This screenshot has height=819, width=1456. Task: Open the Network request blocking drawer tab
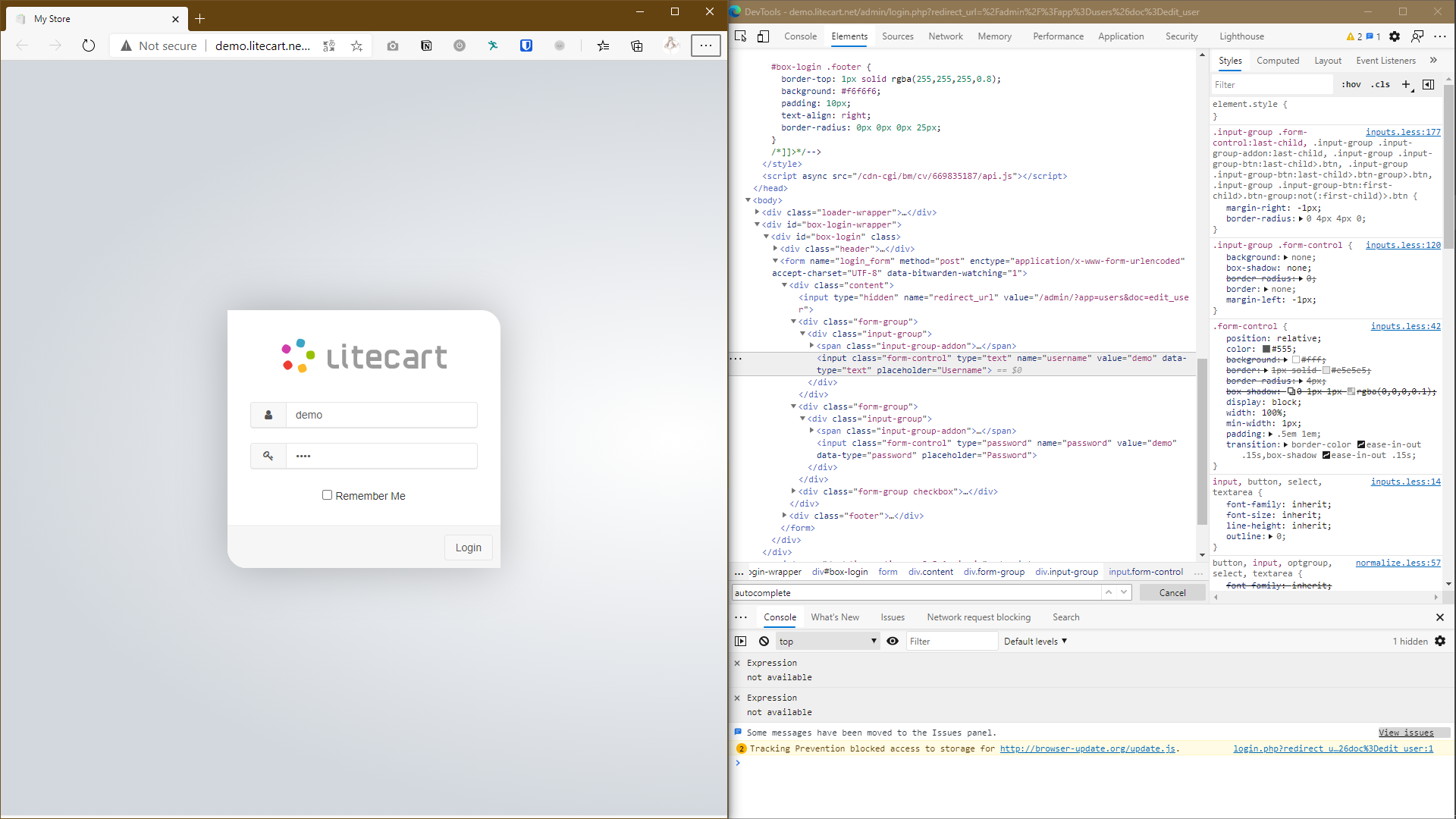pyautogui.click(x=978, y=617)
